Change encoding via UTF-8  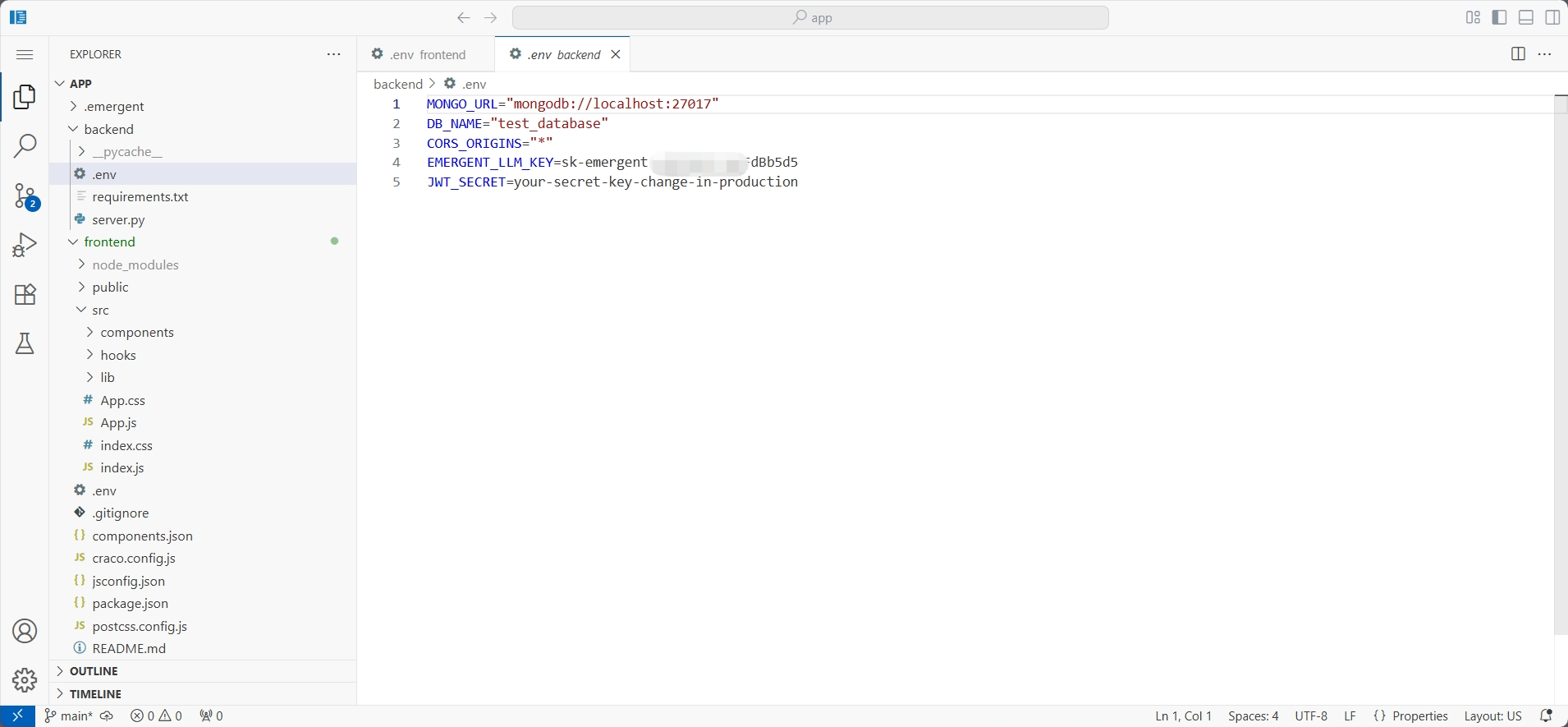1311,716
